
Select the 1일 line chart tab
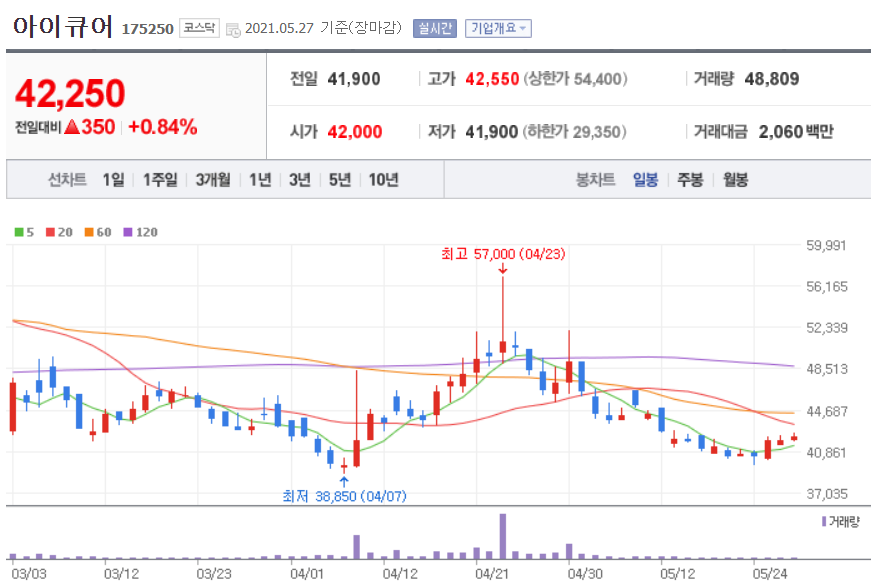pos(113,179)
